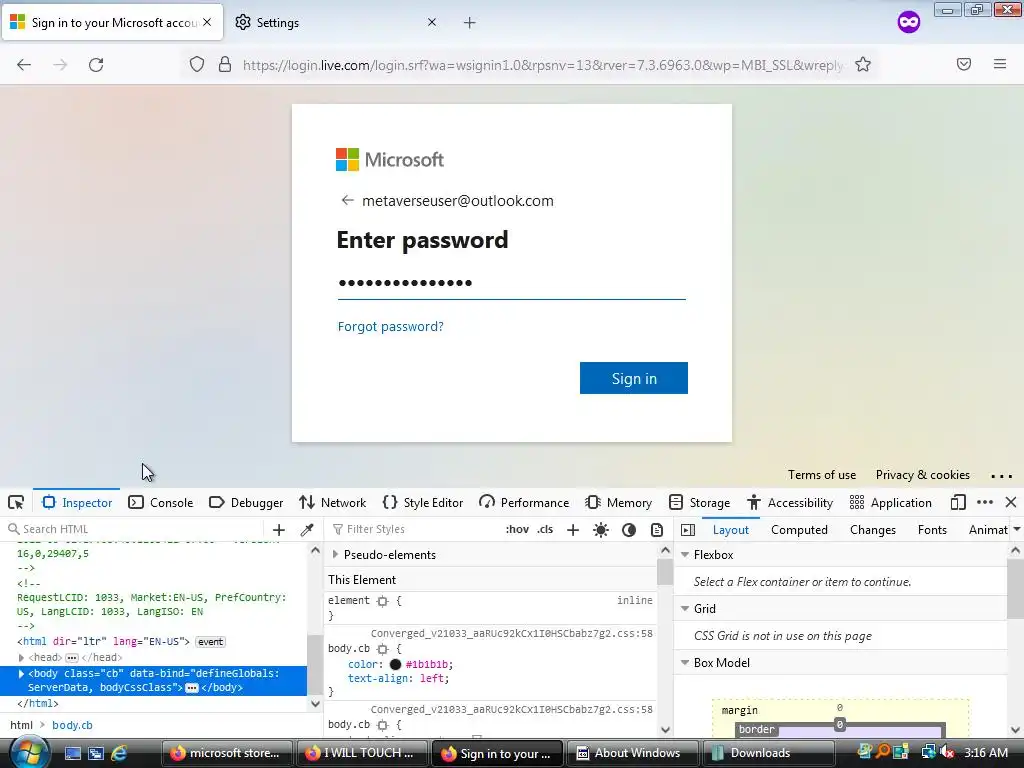Open the Debugger tab

pyautogui.click(x=246, y=502)
